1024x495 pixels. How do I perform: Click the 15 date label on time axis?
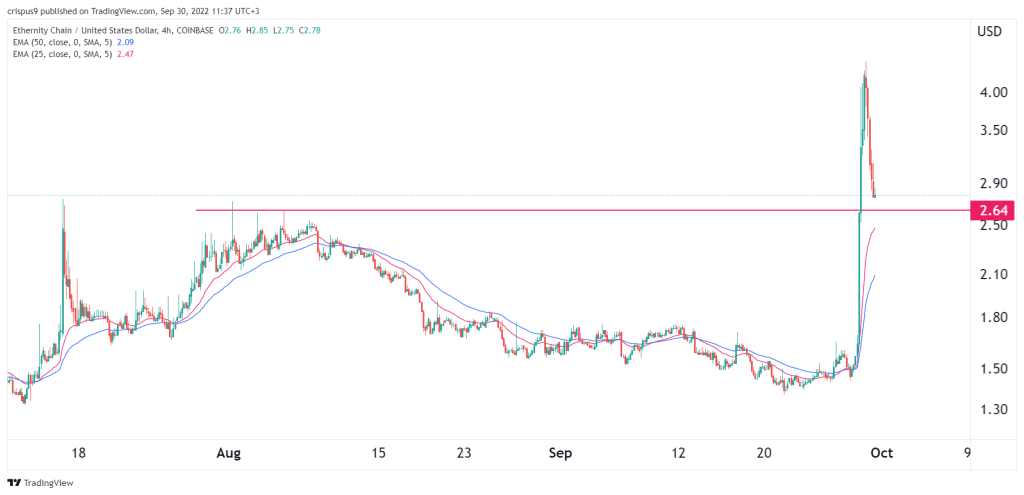coord(379,454)
